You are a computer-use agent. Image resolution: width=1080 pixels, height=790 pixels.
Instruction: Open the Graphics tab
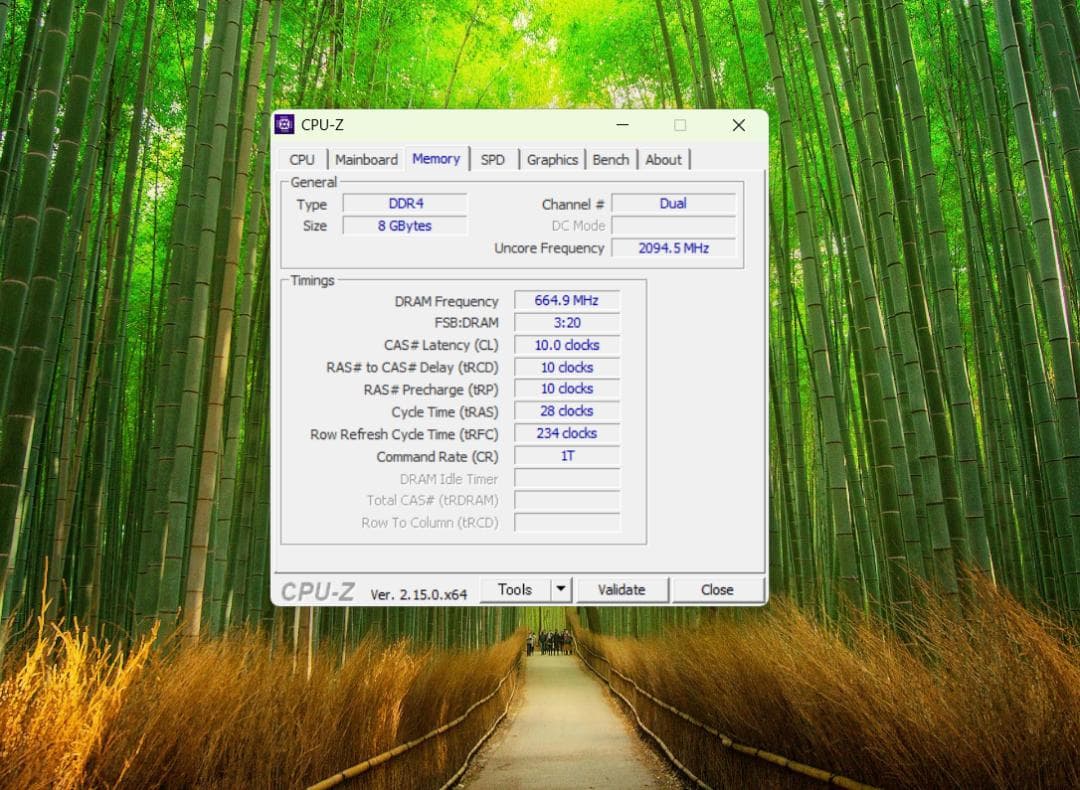[552, 159]
